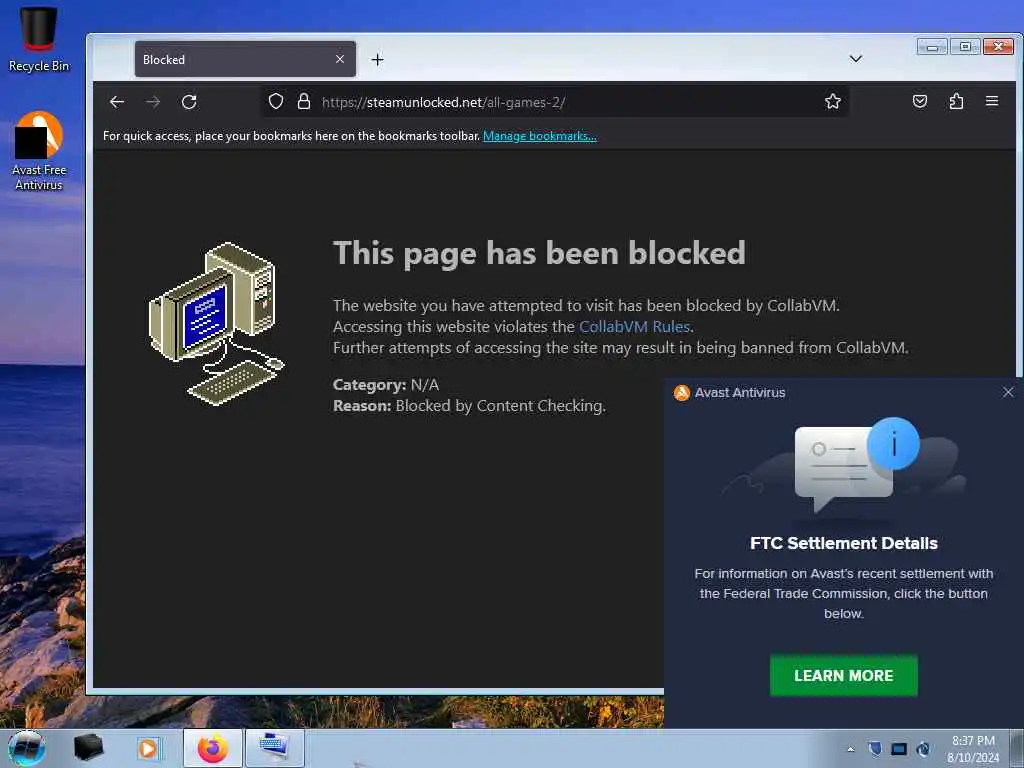
Task: Click the power plug tray icon
Action: 923,749
